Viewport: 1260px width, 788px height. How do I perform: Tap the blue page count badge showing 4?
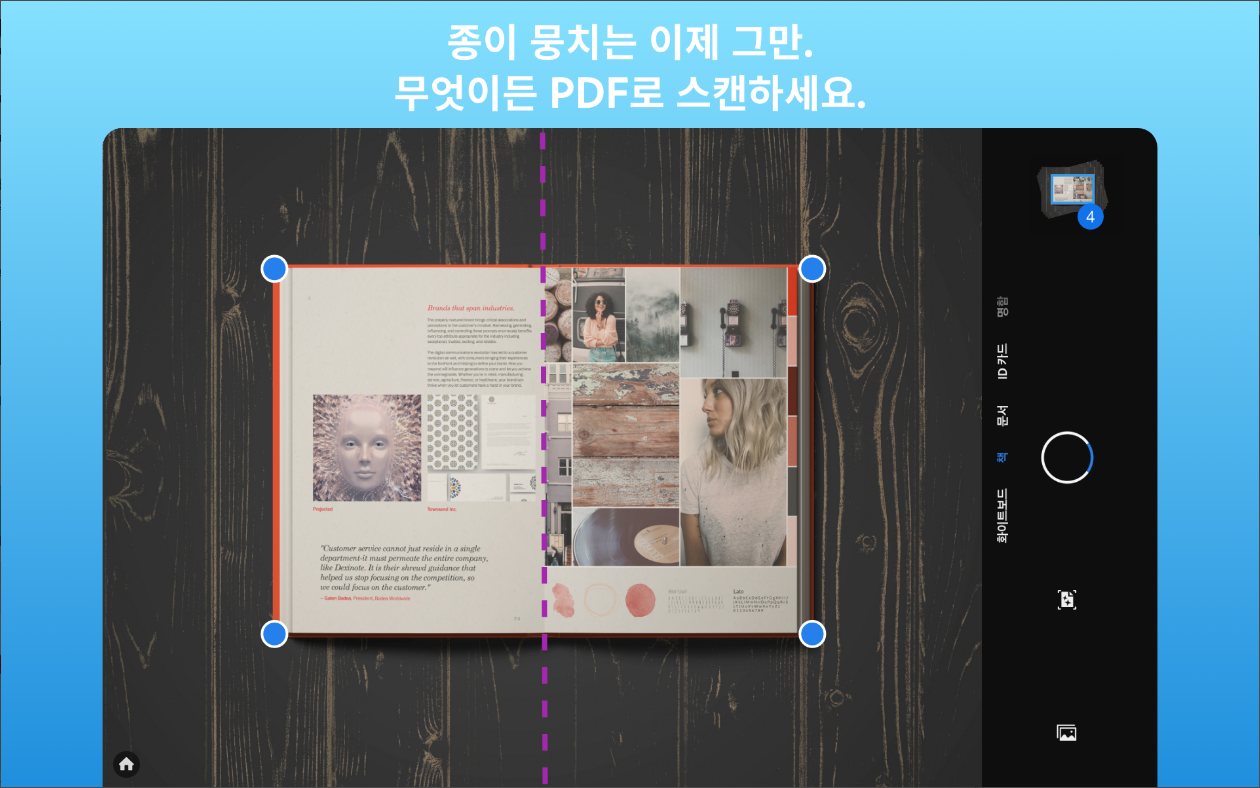point(1090,217)
